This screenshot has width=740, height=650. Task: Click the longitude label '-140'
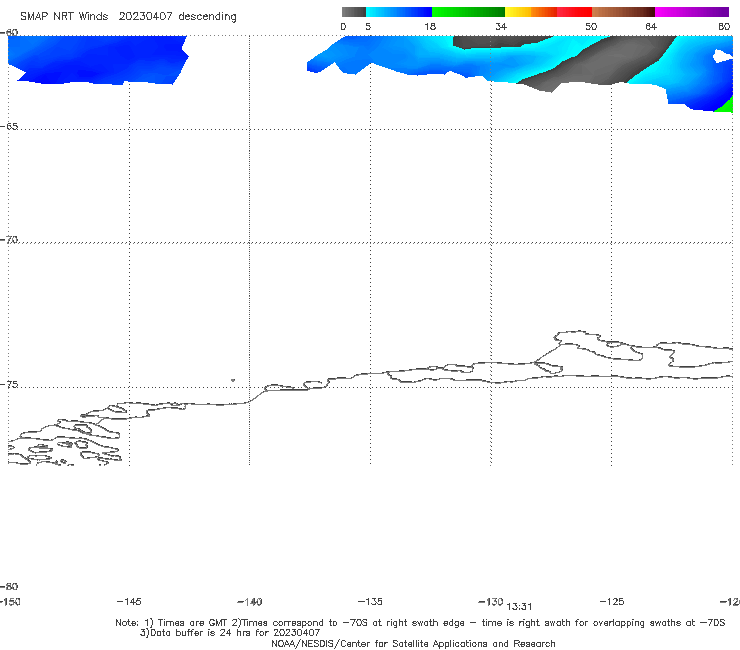point(249,601)
